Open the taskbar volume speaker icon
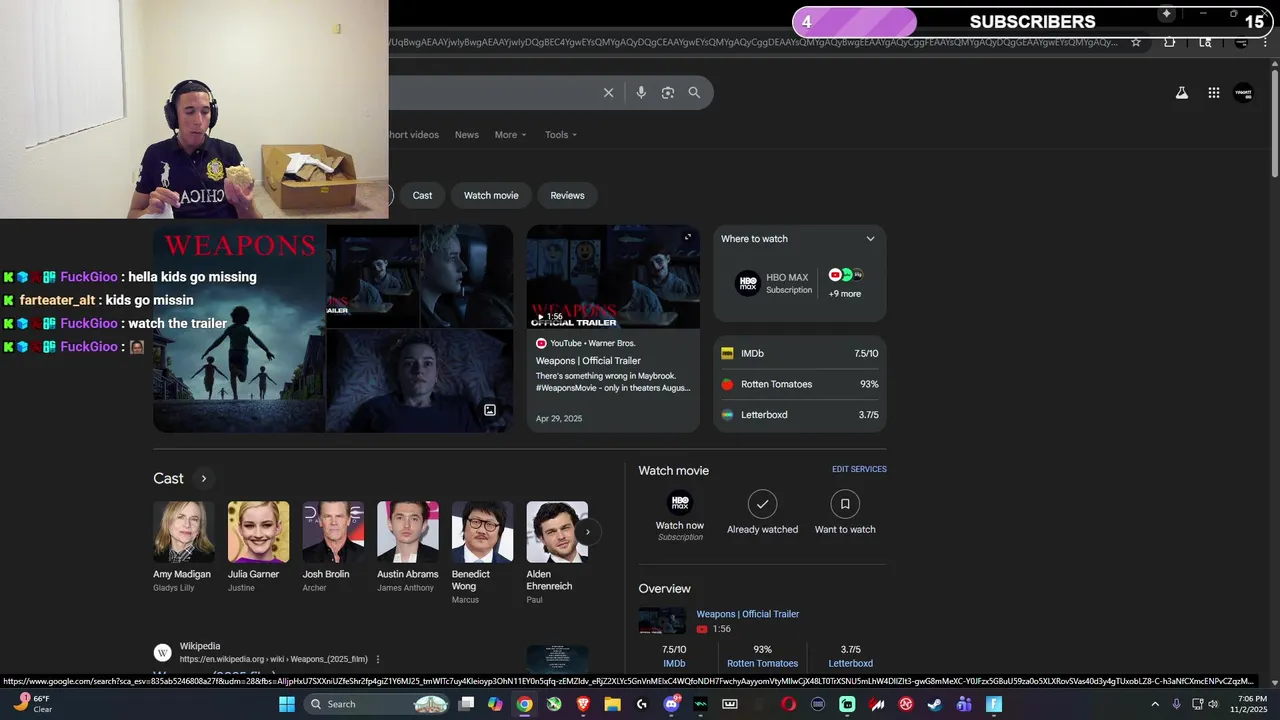 [x=1214, y=704]
